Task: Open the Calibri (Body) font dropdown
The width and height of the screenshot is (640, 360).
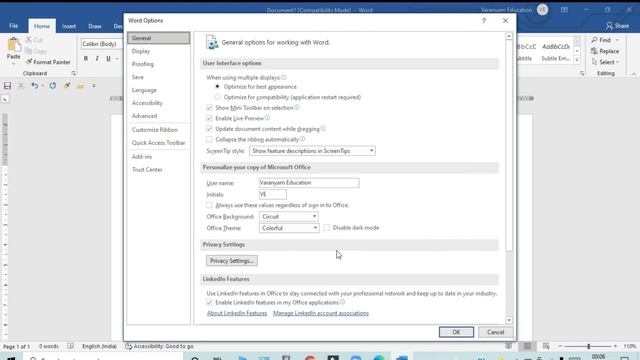Action: click(x=102, y=44)
